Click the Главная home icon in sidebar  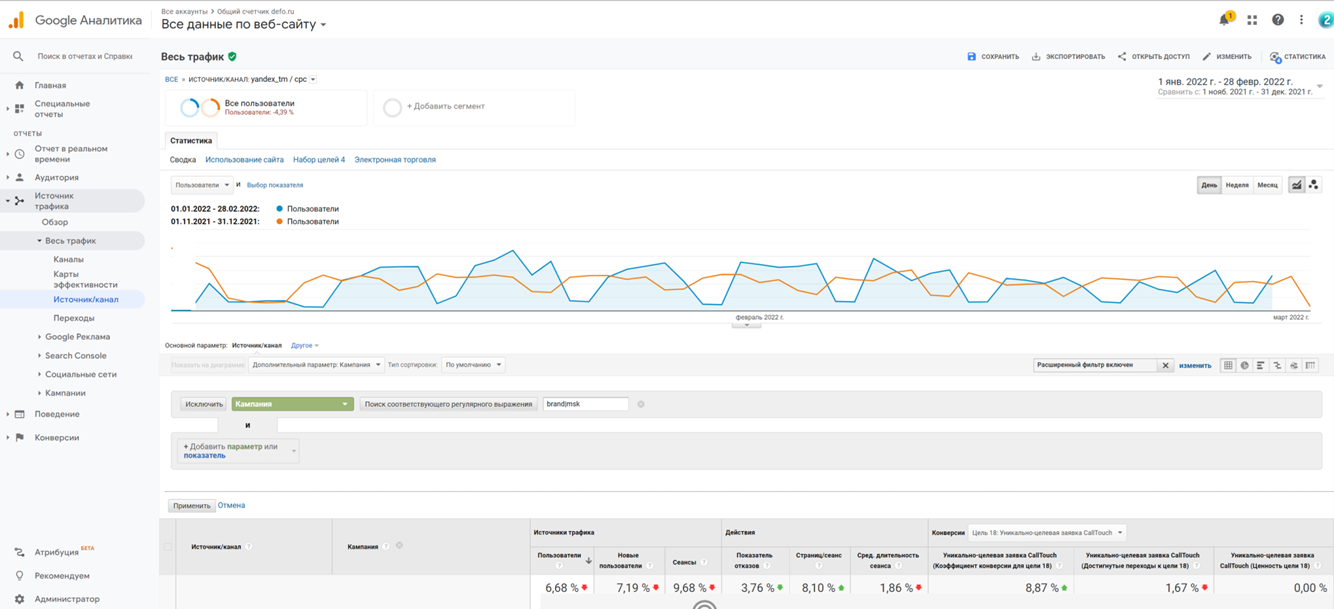[x=19, y=86]
